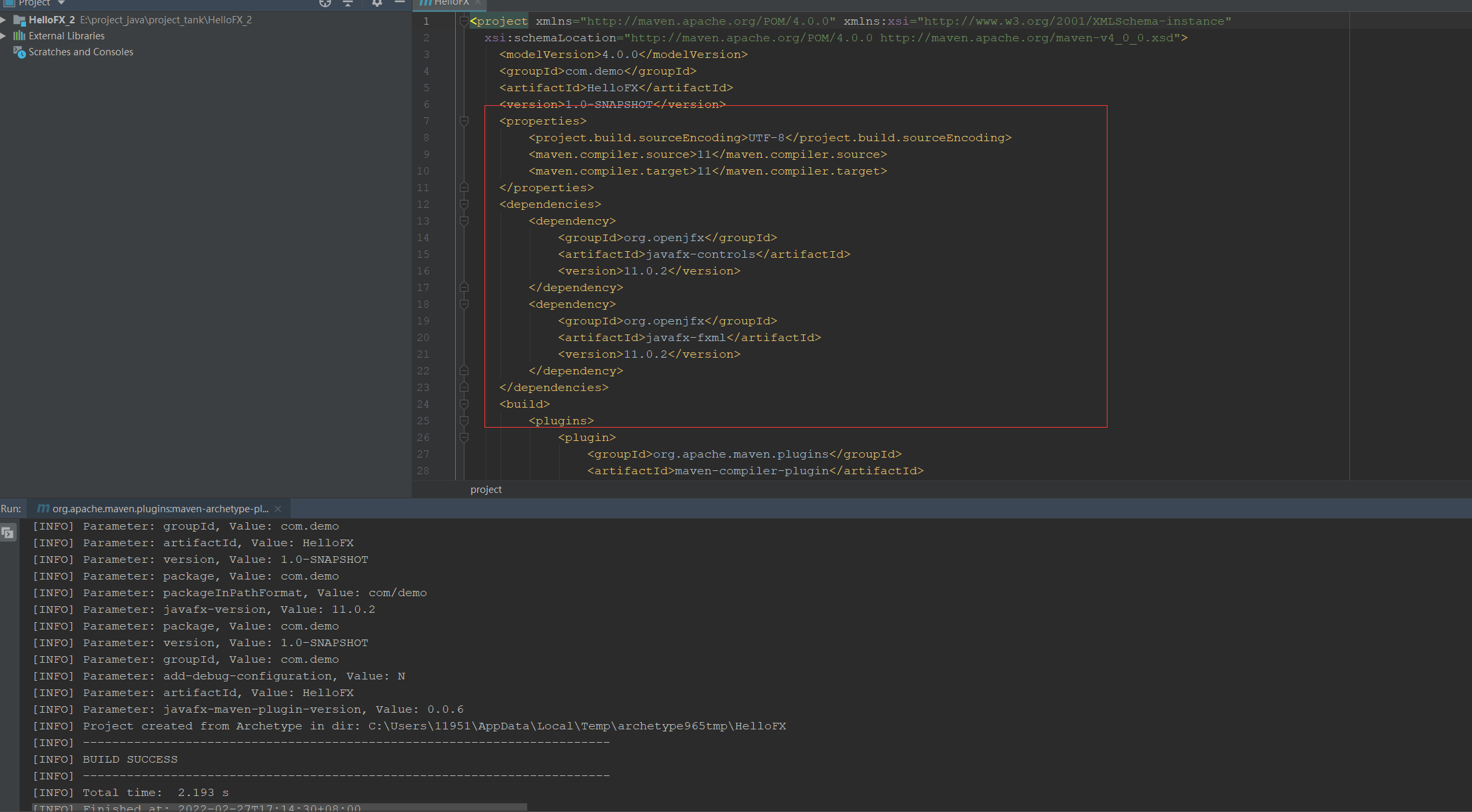Select the maven-archetype-plugin Run tab

pyautogui.click(x=160, y=509)
